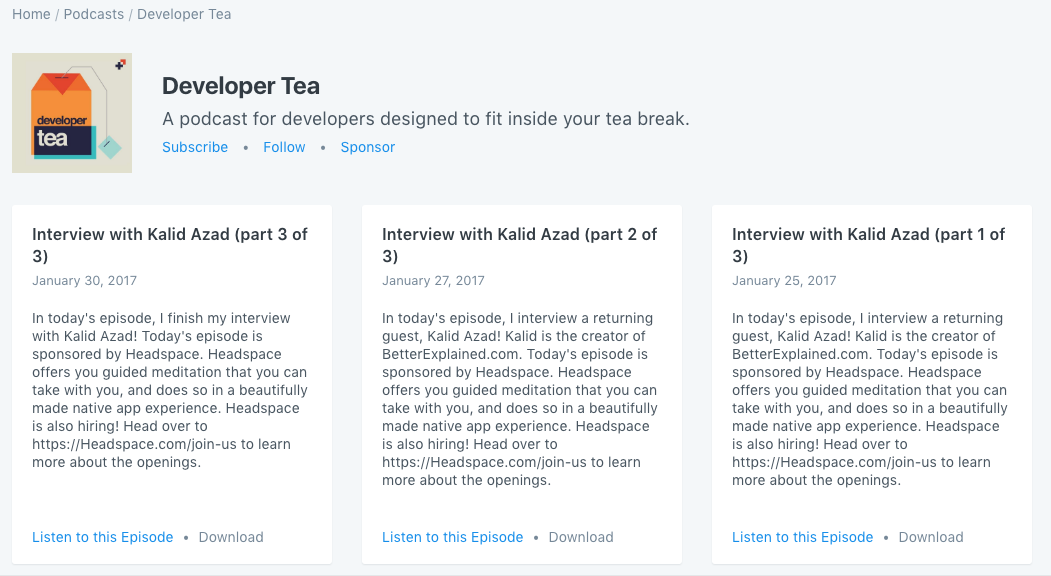This screenshot has width=1051, height=576.
Task: Download the January 27 episode
Action: [x=581, y=537]
